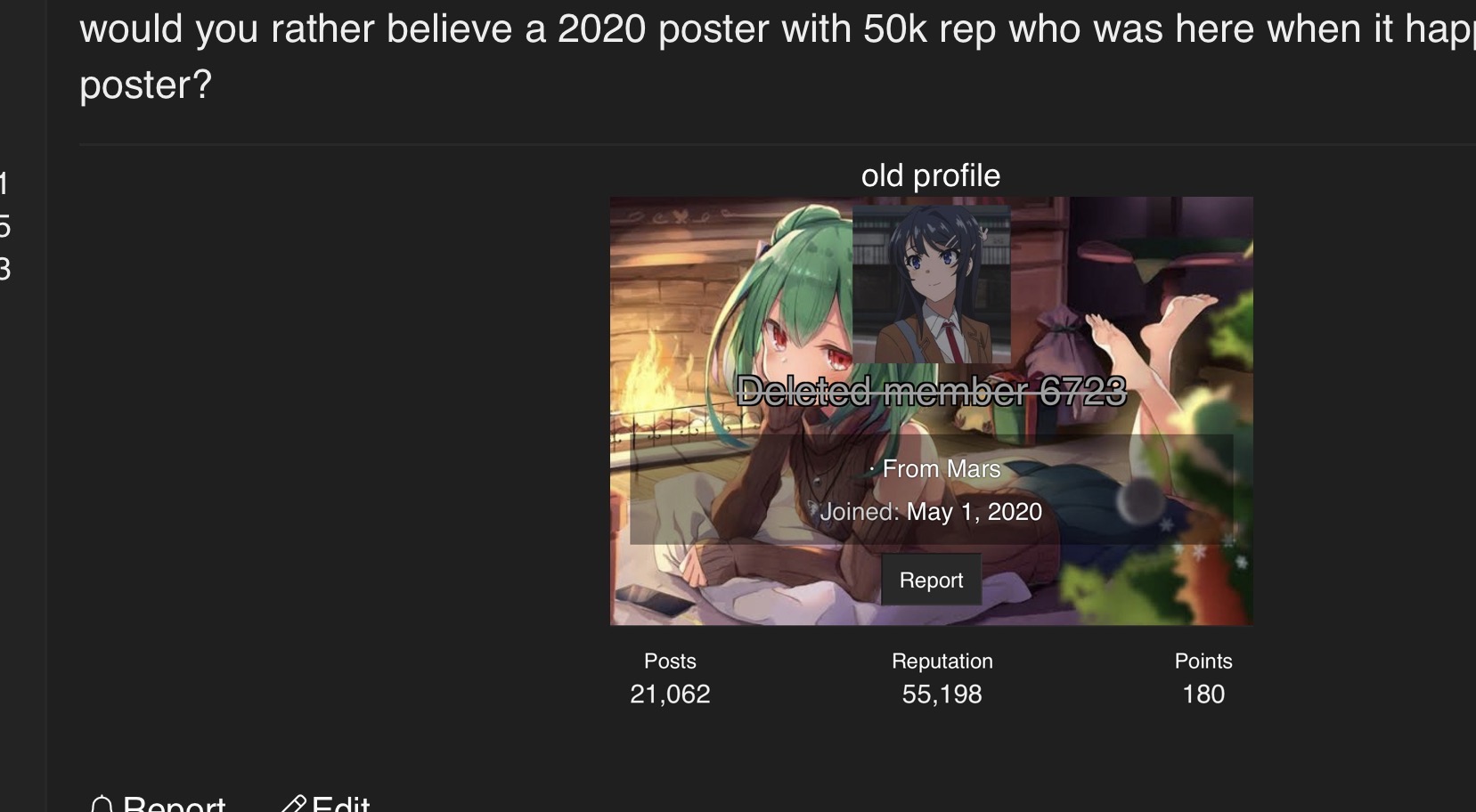Viewport: 1476px width, 812px height.
Task: Open the 180 points value
Action: click(1203, 694)
